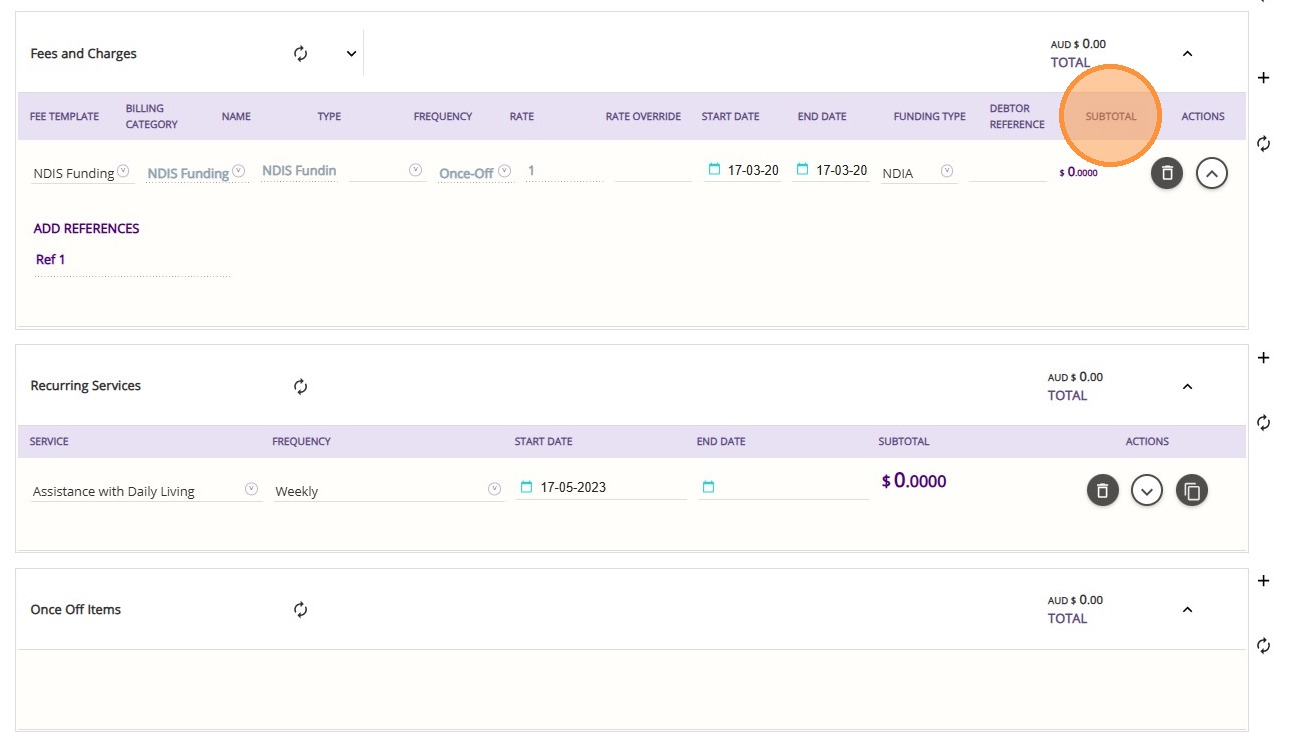This screenshot has width=1311, height=732.
Task: Open the Assistance with Daily Living service dropdown
Action: click(251, 489)
